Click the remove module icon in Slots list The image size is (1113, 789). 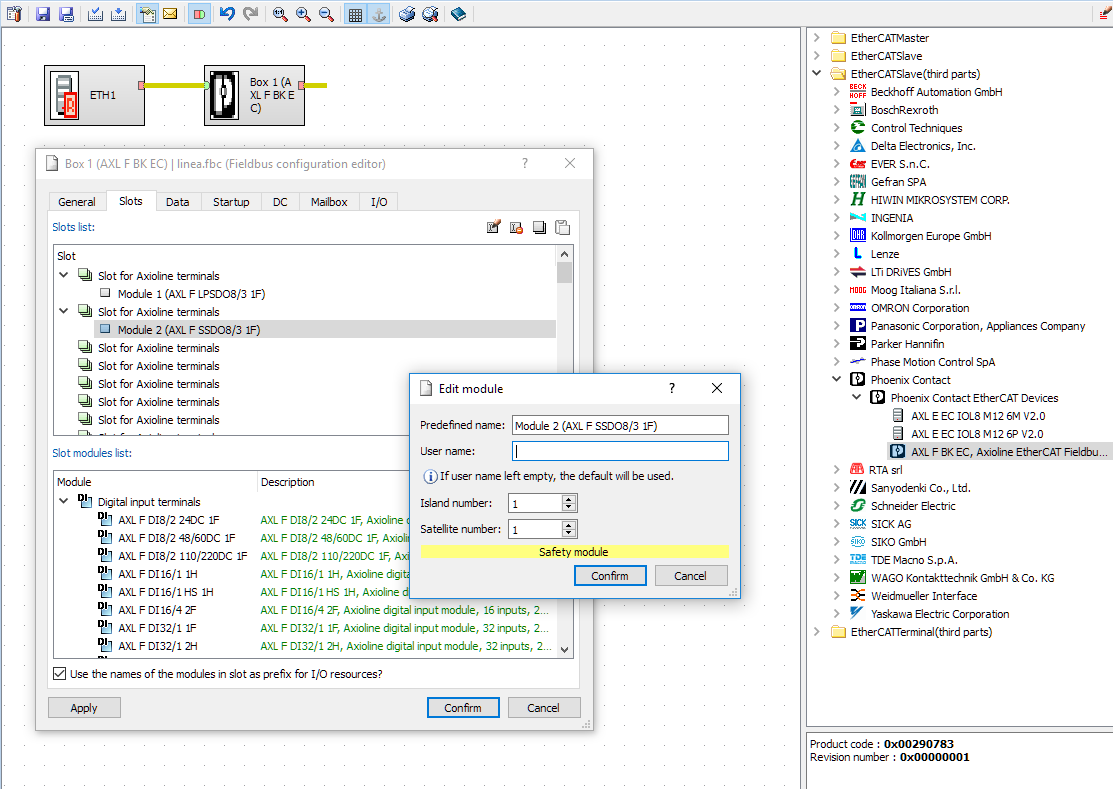pos(516,227)
